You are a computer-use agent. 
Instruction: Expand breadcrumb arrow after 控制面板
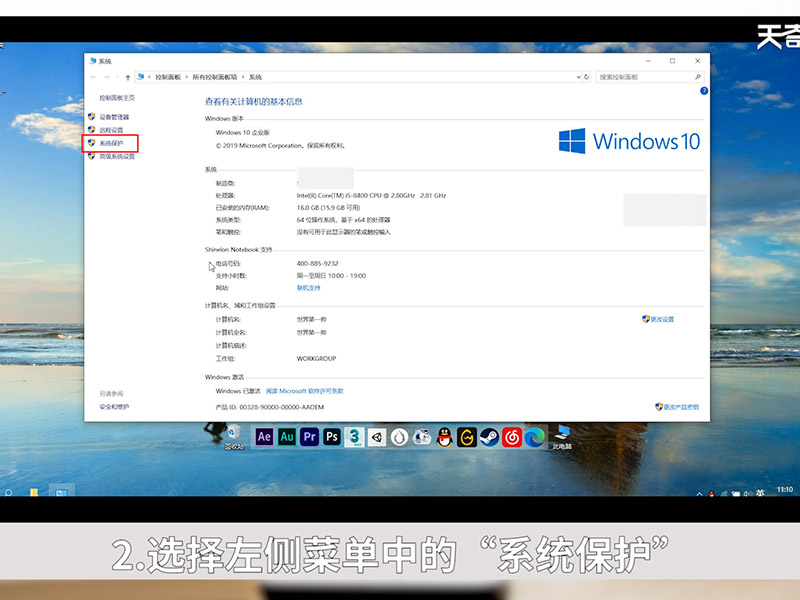click(187, 77)
